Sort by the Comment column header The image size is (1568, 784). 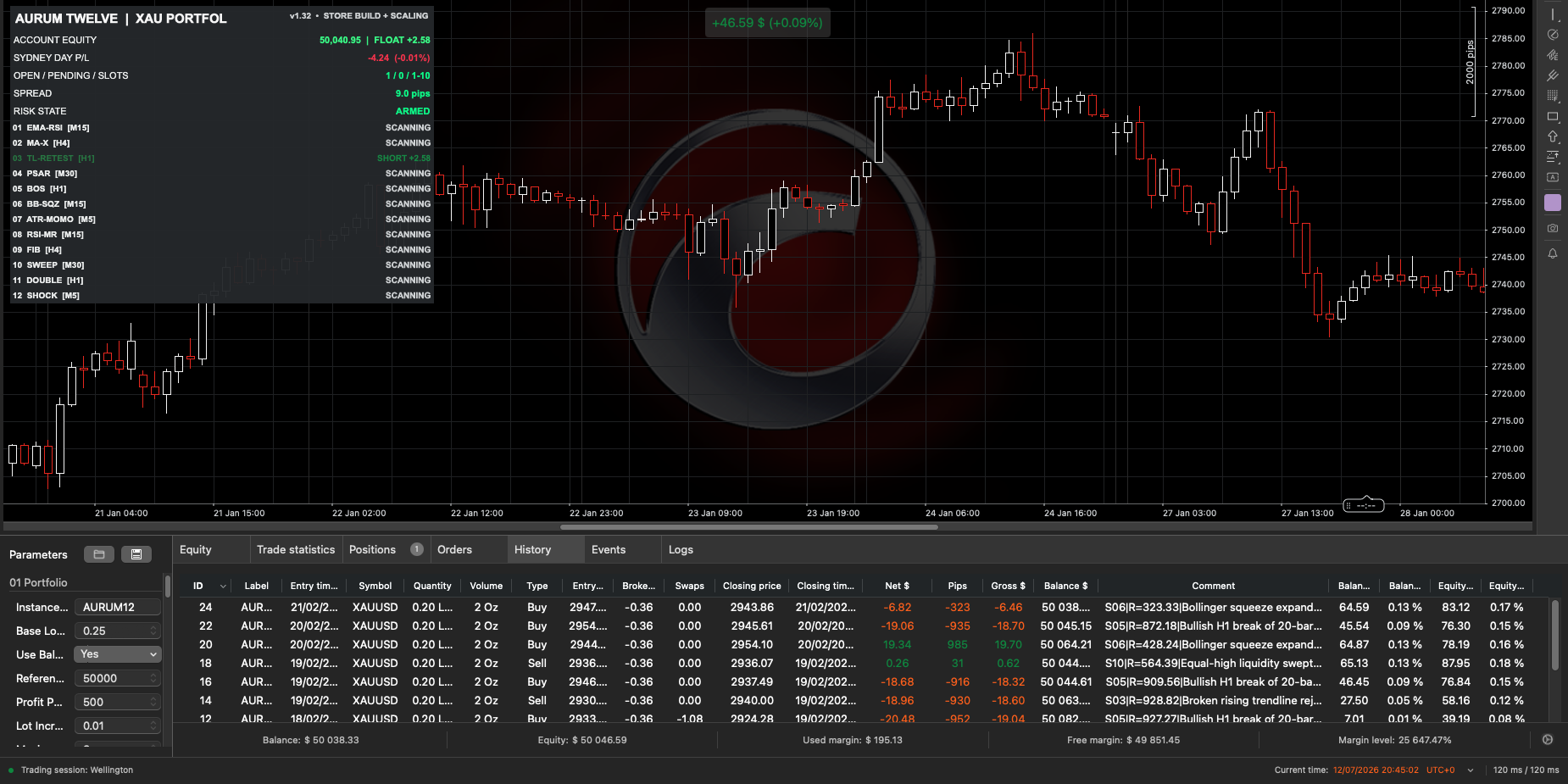[1213, 586]
